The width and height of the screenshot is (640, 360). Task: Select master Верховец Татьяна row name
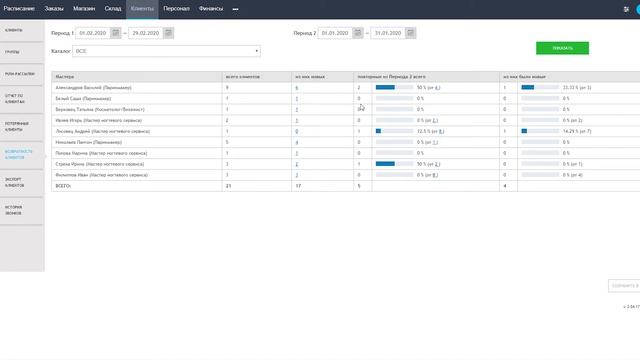100,110
